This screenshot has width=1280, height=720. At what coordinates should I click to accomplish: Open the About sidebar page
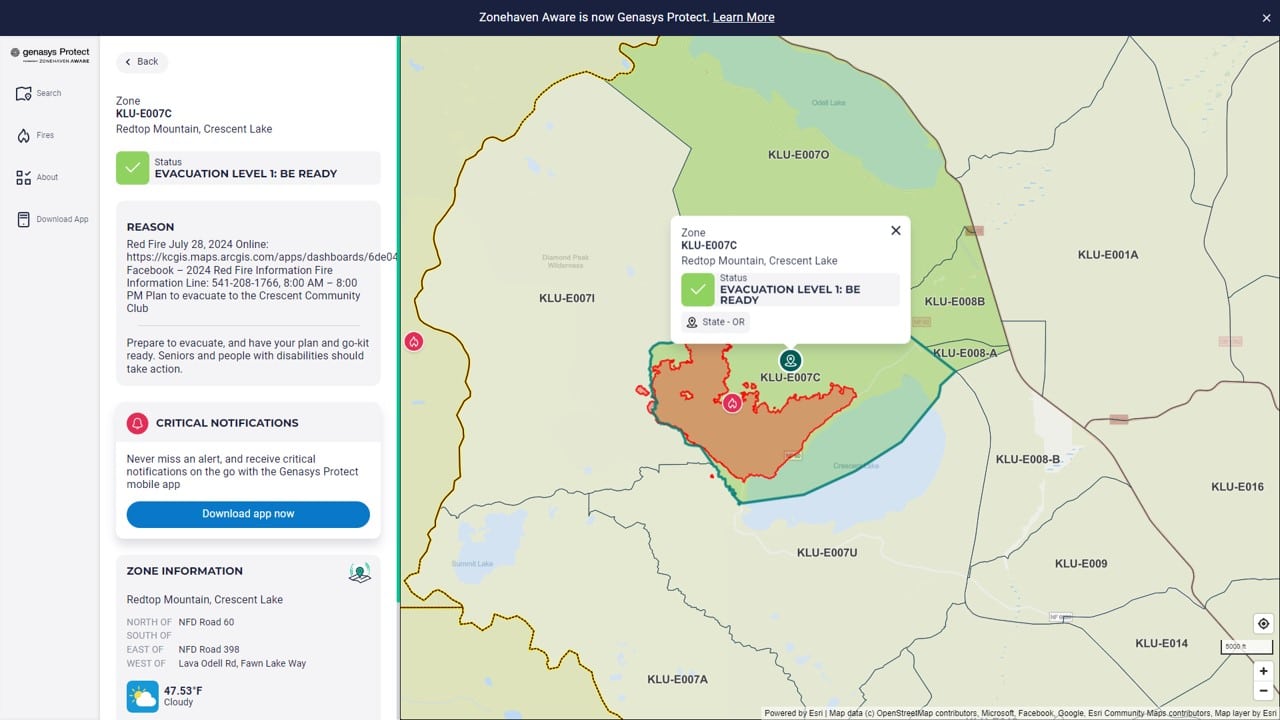pyautogui.click(x=37, y=177)
